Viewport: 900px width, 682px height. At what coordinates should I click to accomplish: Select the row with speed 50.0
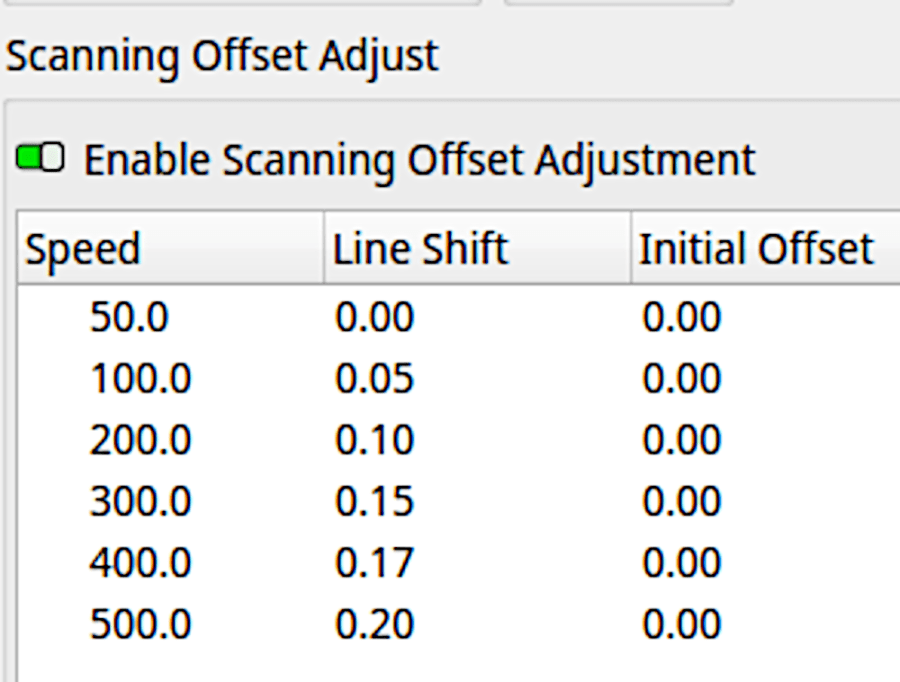pos(130,317)
